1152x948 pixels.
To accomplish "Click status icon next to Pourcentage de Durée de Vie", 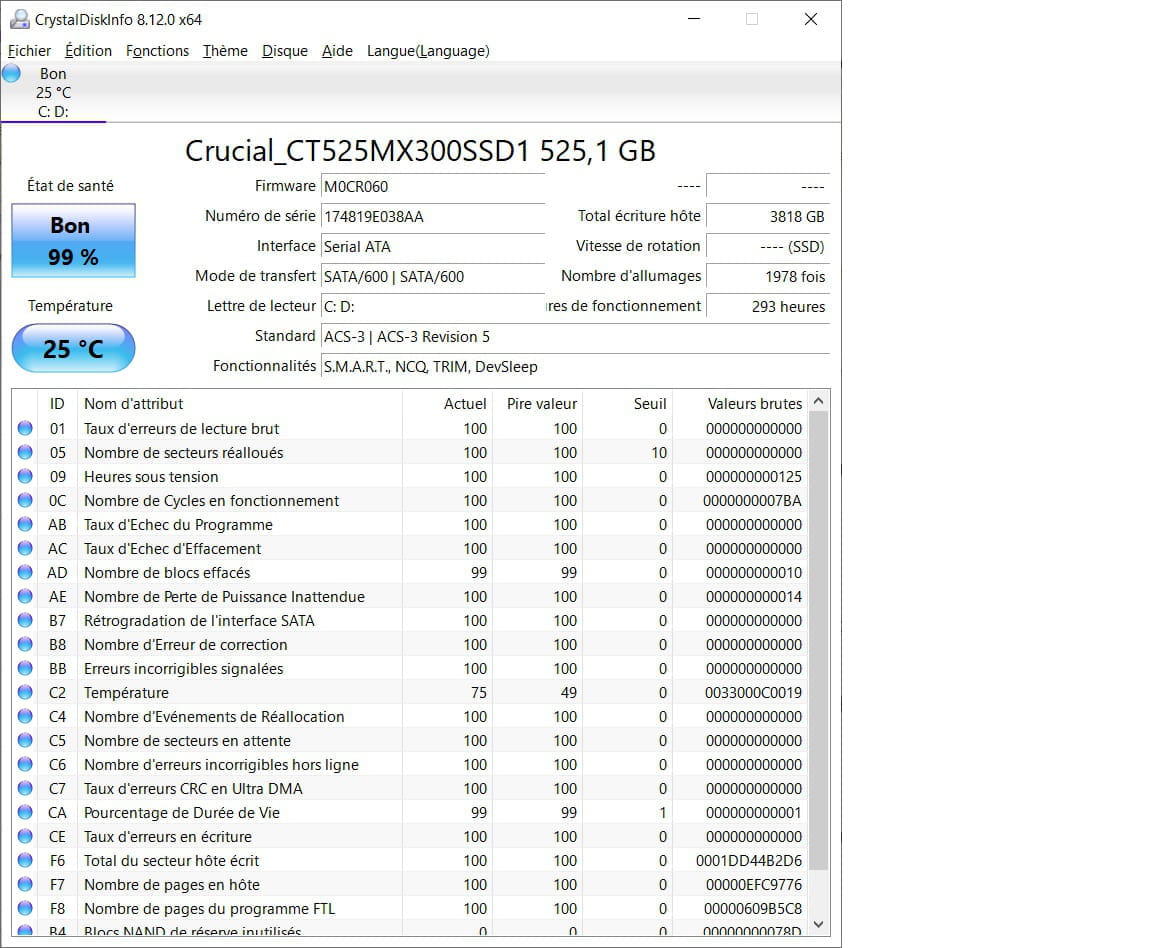I will click(25, 813).
